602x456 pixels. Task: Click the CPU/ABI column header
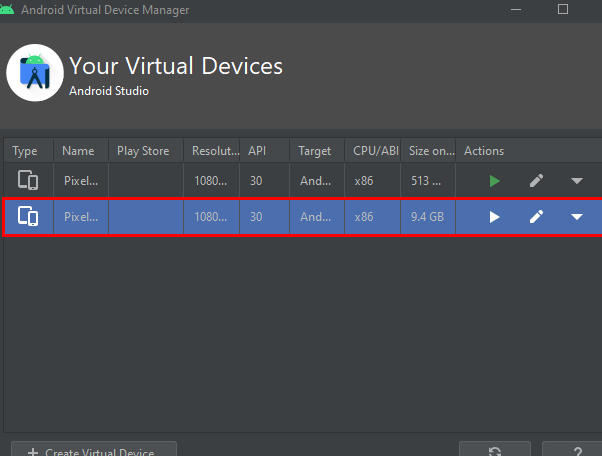coord(373,151)
